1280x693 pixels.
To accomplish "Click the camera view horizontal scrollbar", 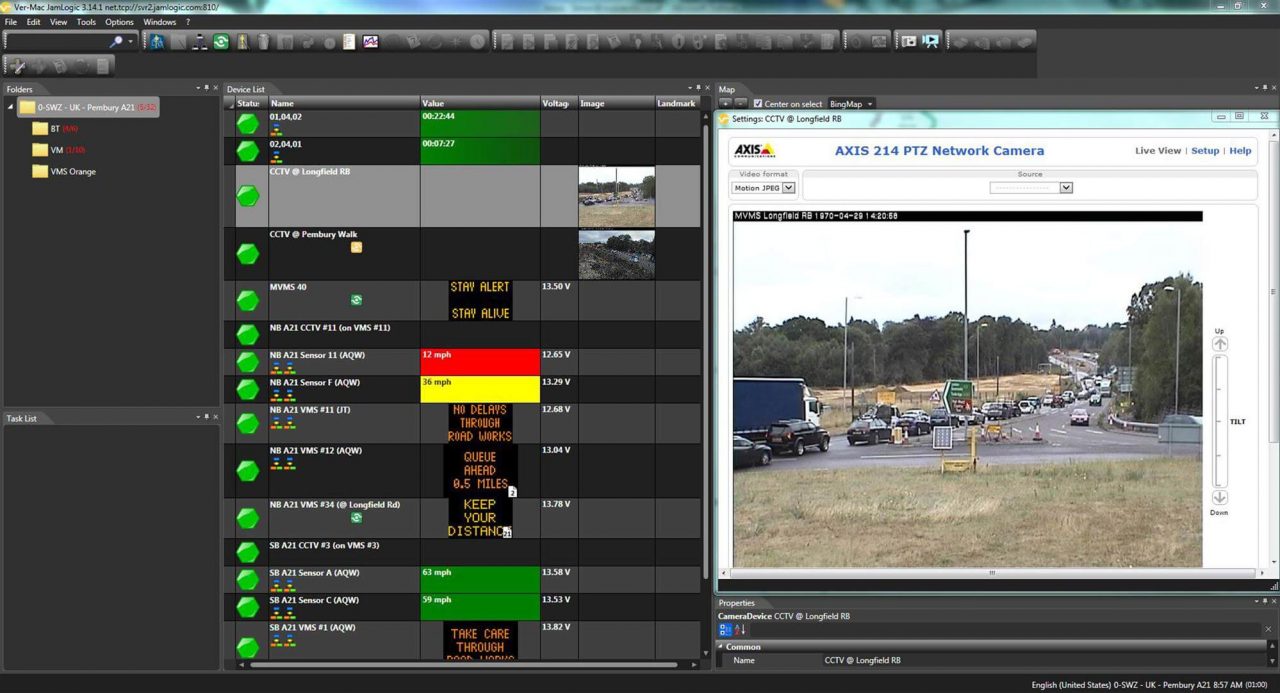I will click(x=991, y=573).
